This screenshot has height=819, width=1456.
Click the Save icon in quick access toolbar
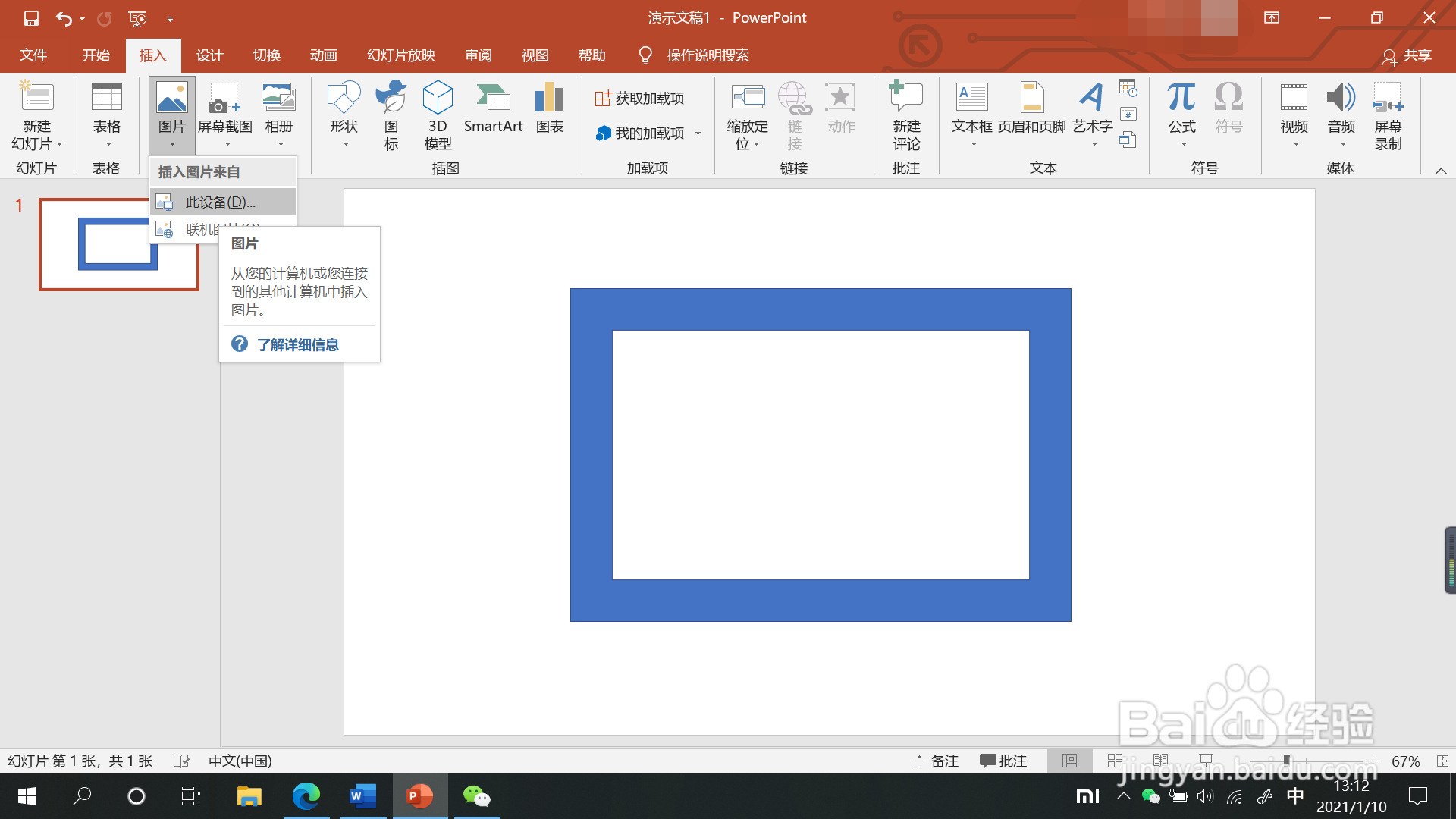tap(31, 18)
